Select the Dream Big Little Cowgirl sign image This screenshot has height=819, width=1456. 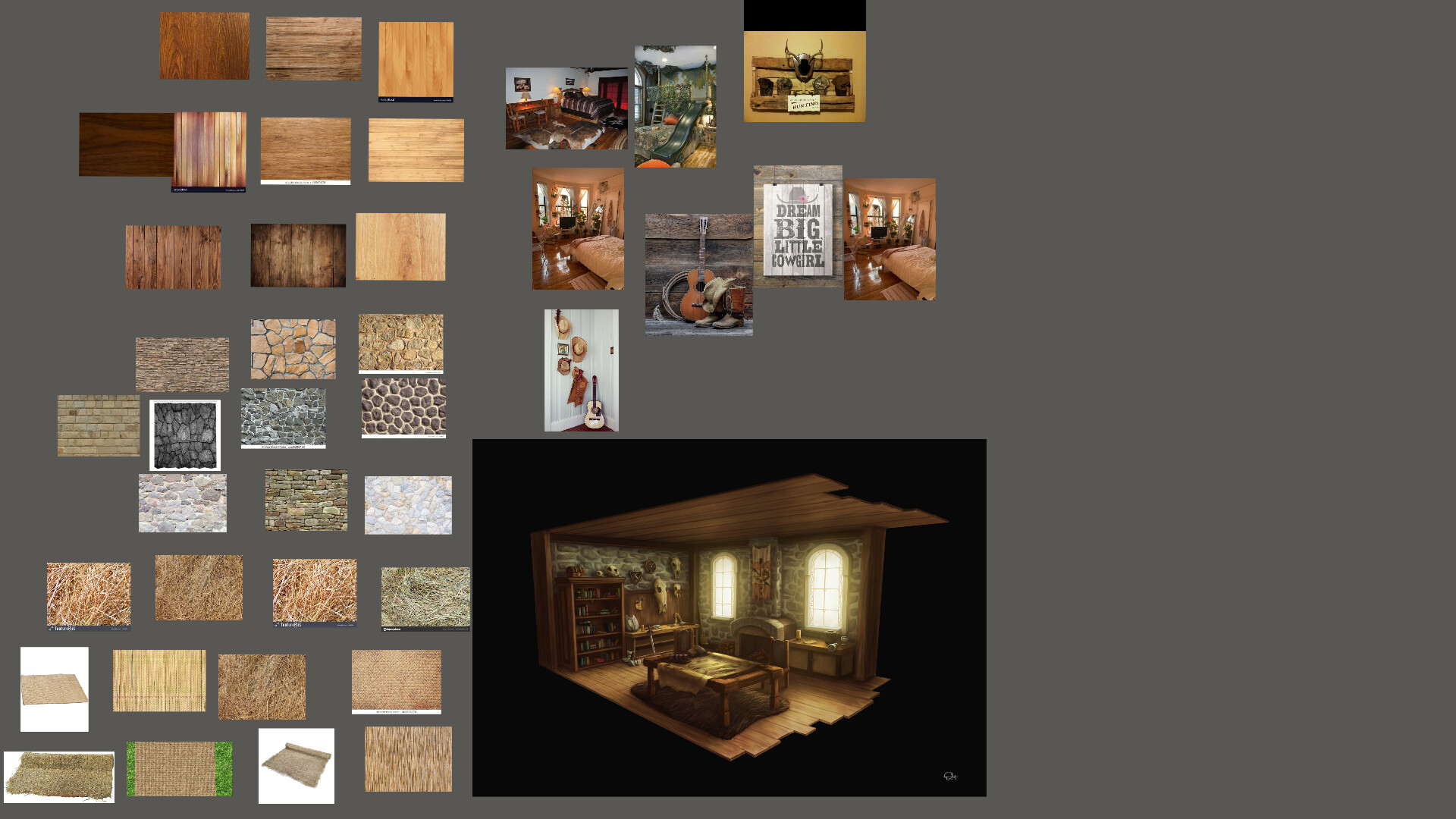pyautogui.click(x=798, y=227)
